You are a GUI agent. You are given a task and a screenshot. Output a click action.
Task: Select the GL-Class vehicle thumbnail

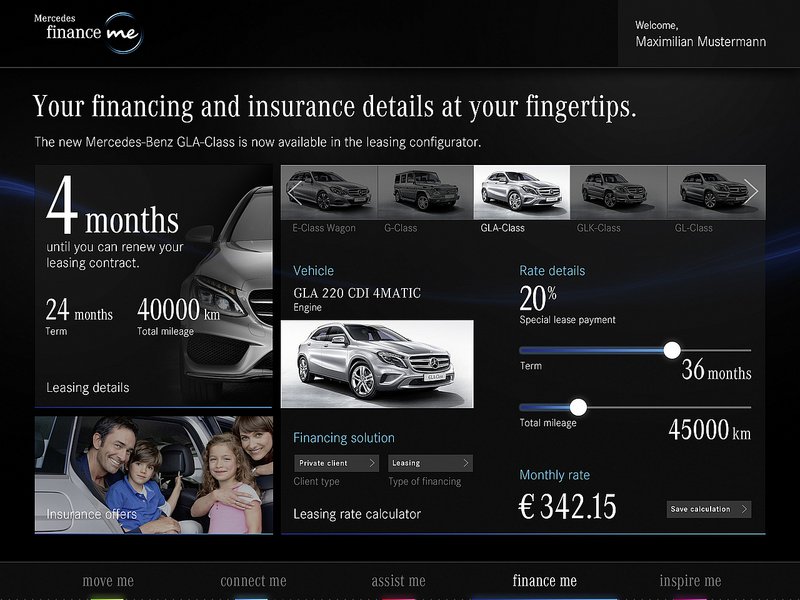(x=712, y=191)
